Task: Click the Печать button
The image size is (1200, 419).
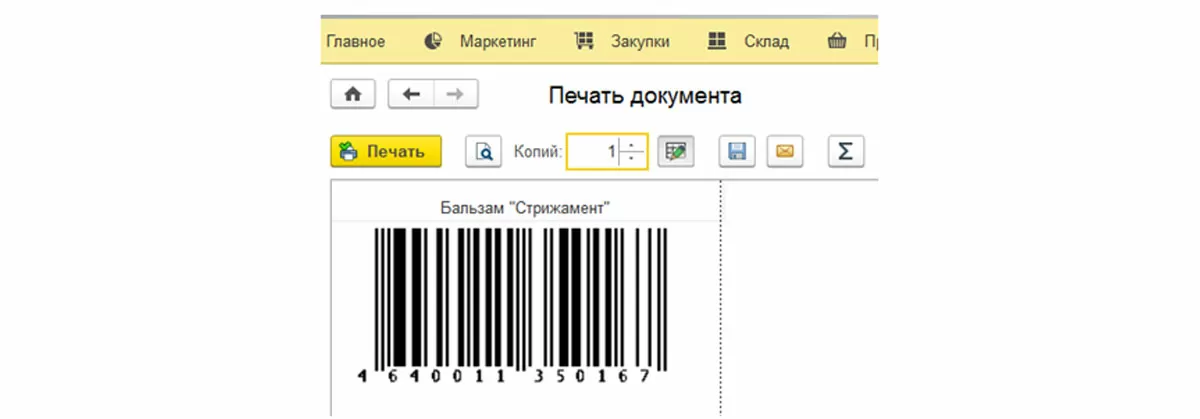Action: (x=385, y=152)
